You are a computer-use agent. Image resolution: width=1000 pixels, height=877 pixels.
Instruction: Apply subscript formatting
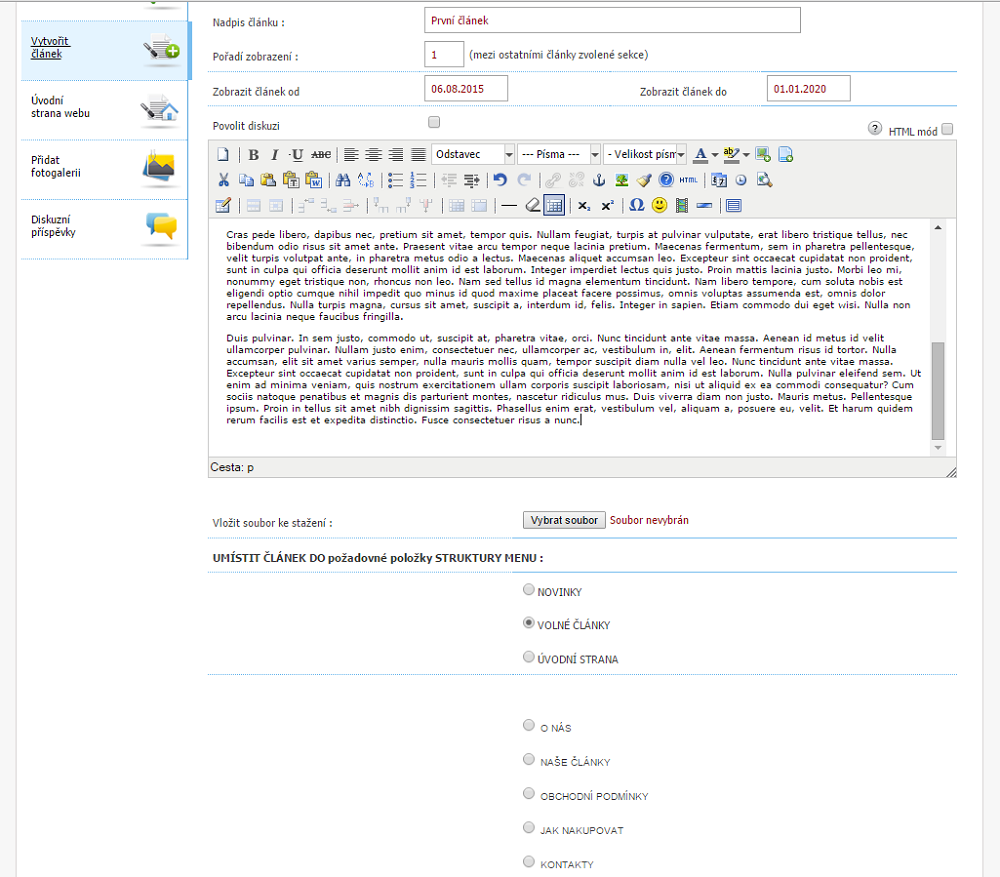click(584, 205)
